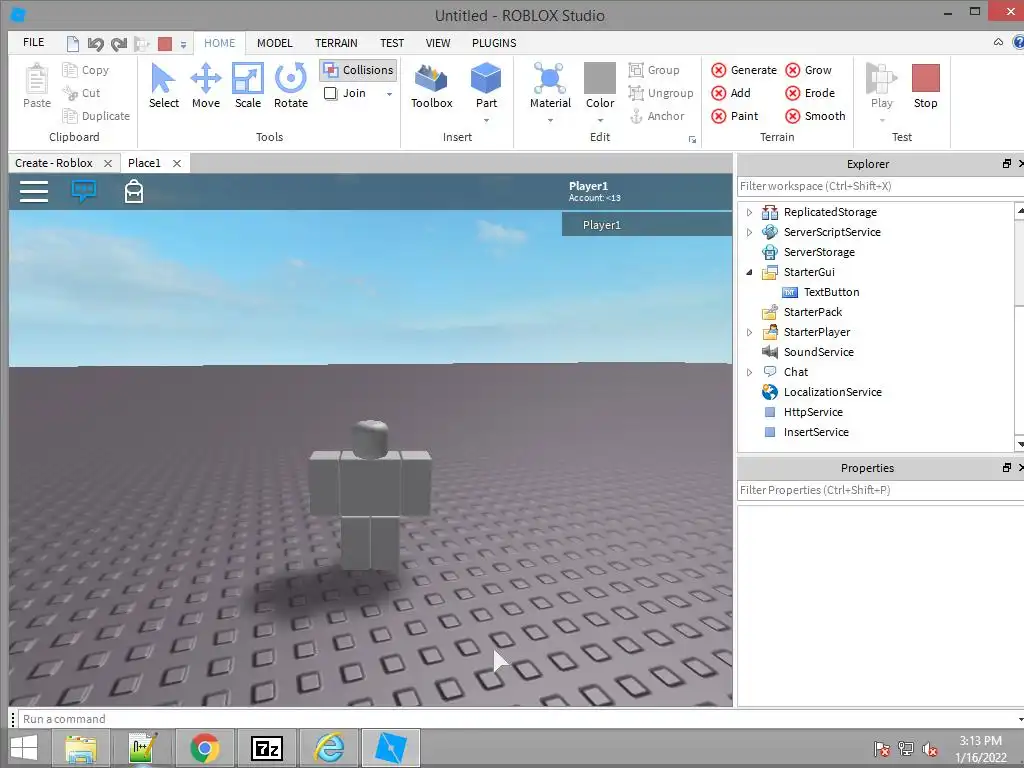Click Add terrain

click(x=731, y=93)
